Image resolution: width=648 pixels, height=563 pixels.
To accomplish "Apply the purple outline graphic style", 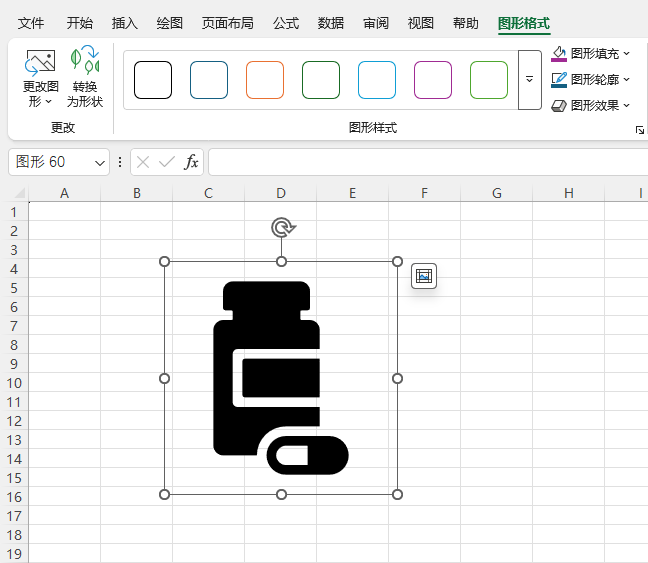I will [433, 80].
